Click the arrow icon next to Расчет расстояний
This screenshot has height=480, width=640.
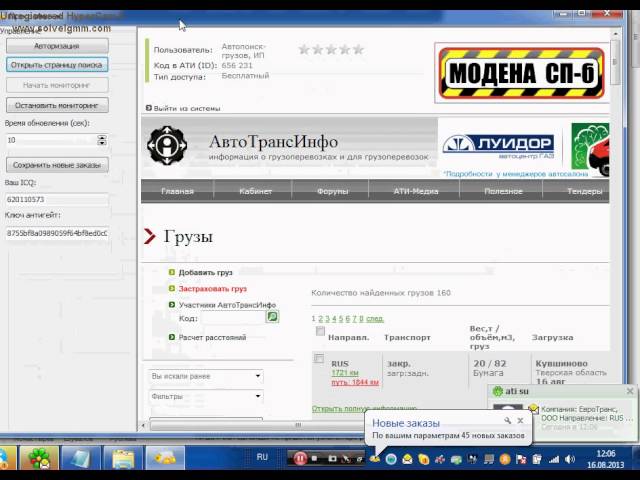pos(172,337)
